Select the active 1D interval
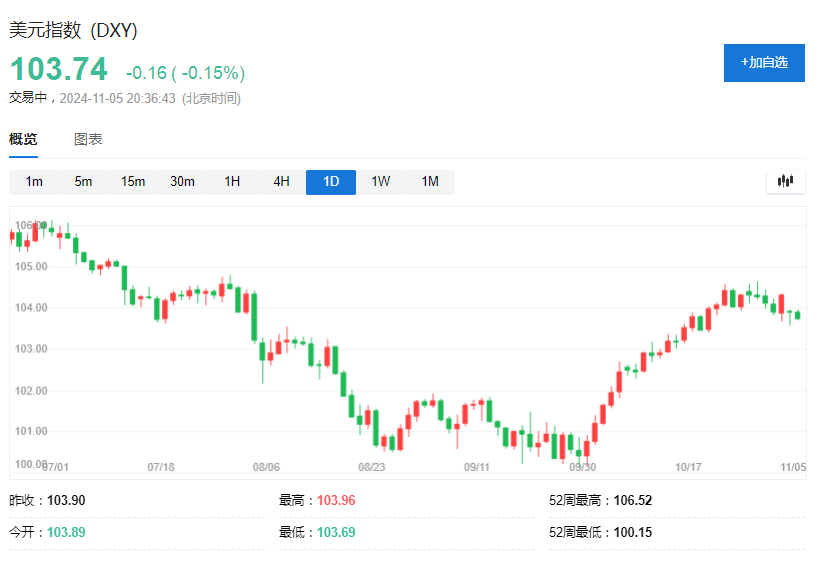This screenshot has width=824, height=565. click(x=331, y=182)
